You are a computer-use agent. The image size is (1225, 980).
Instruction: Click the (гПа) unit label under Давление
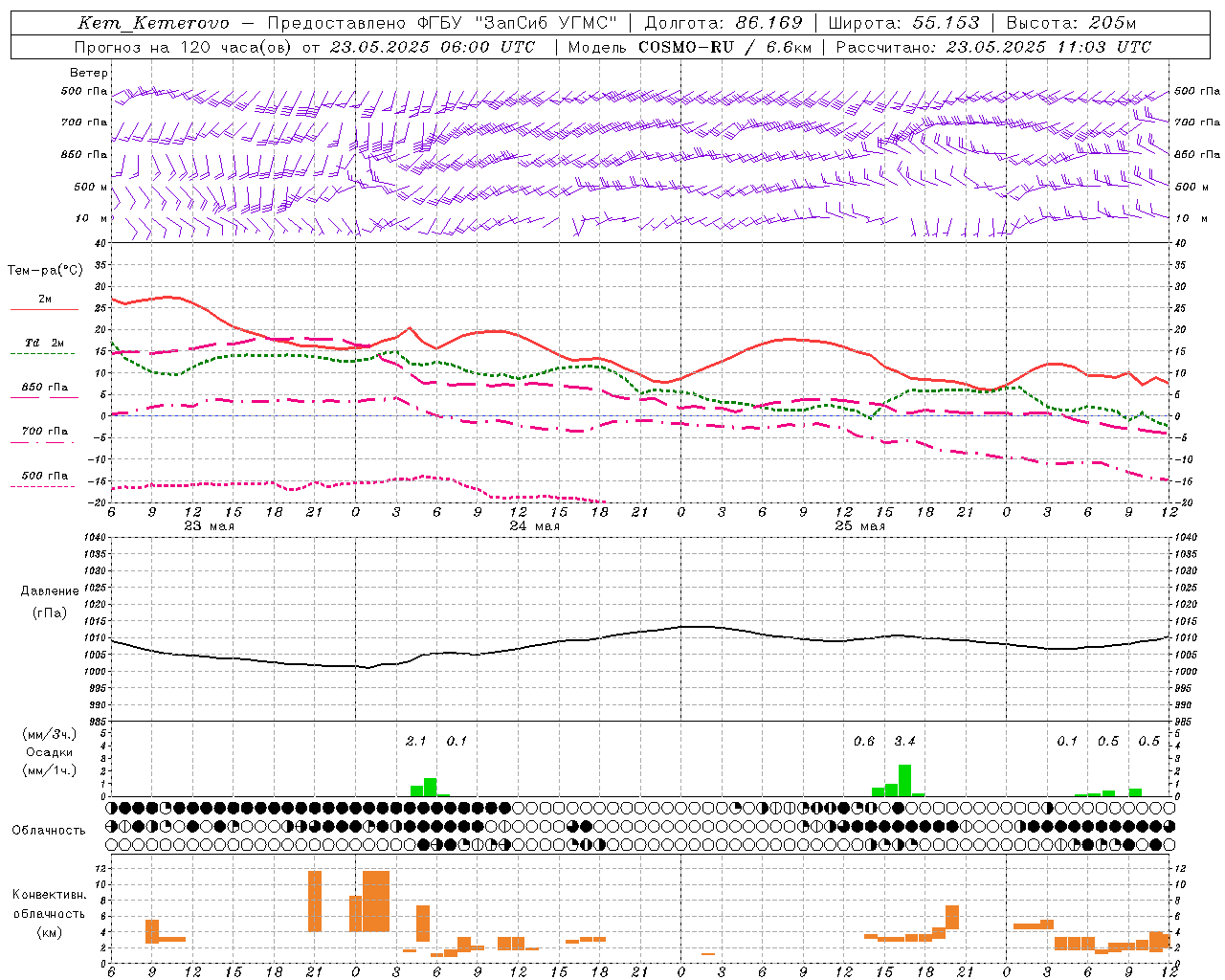click(49, 613)
